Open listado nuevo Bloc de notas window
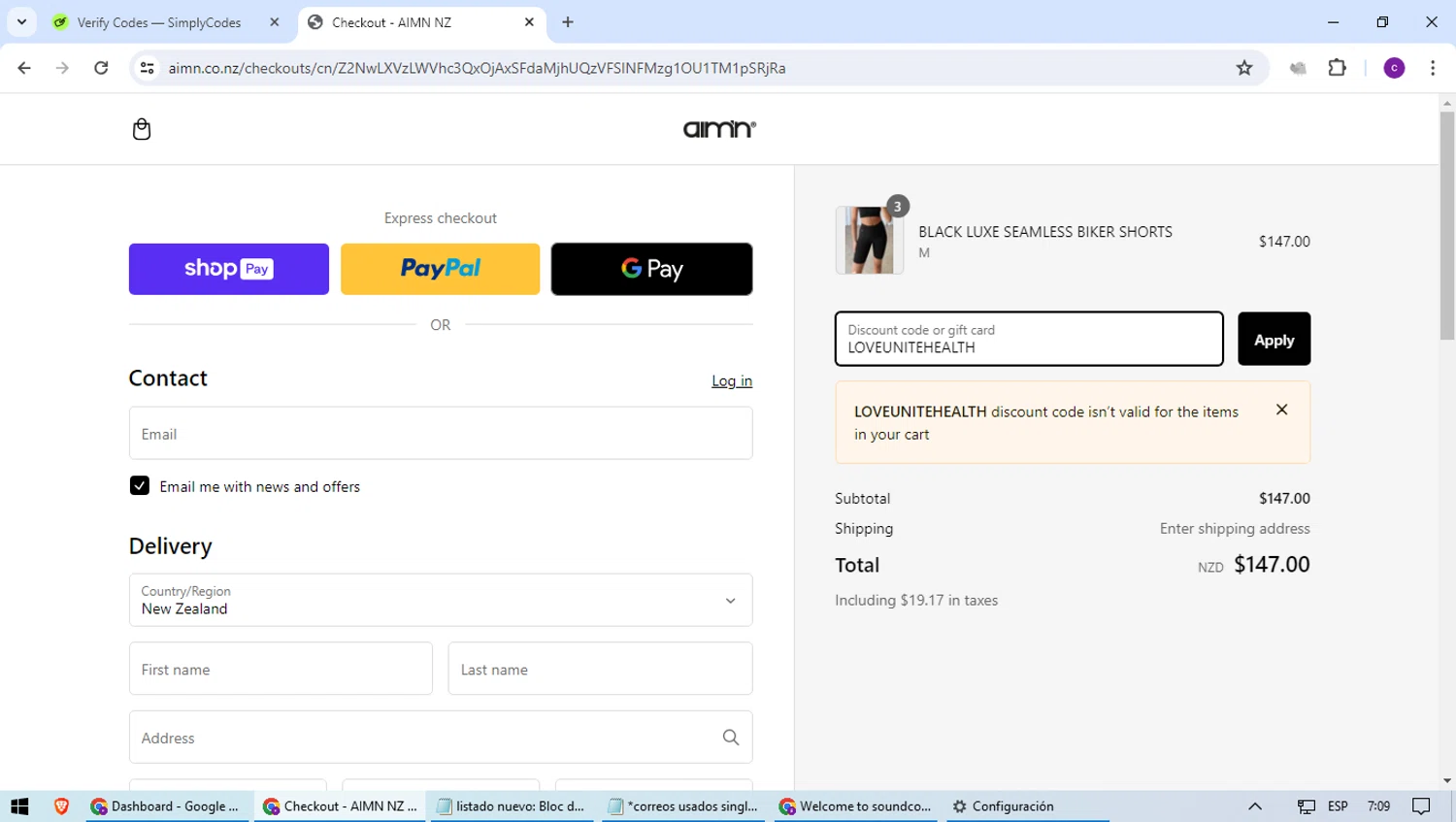 tap(512, 806)
